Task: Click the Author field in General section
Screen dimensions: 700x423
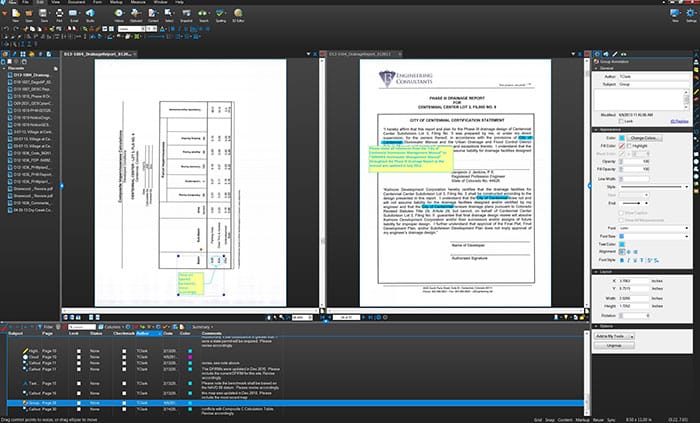Action: pos(654,77)
